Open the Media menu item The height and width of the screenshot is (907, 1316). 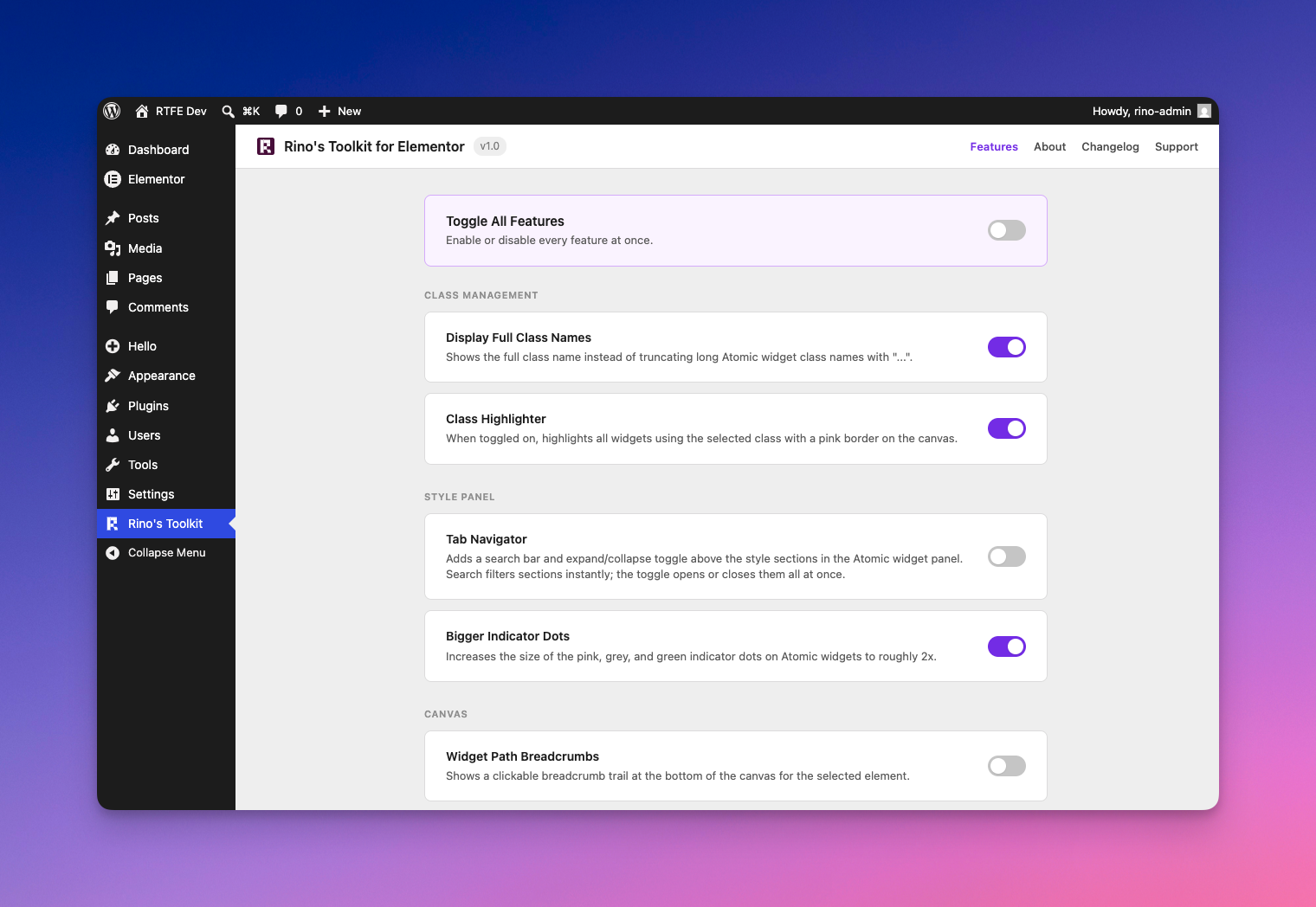coord(166,248)
